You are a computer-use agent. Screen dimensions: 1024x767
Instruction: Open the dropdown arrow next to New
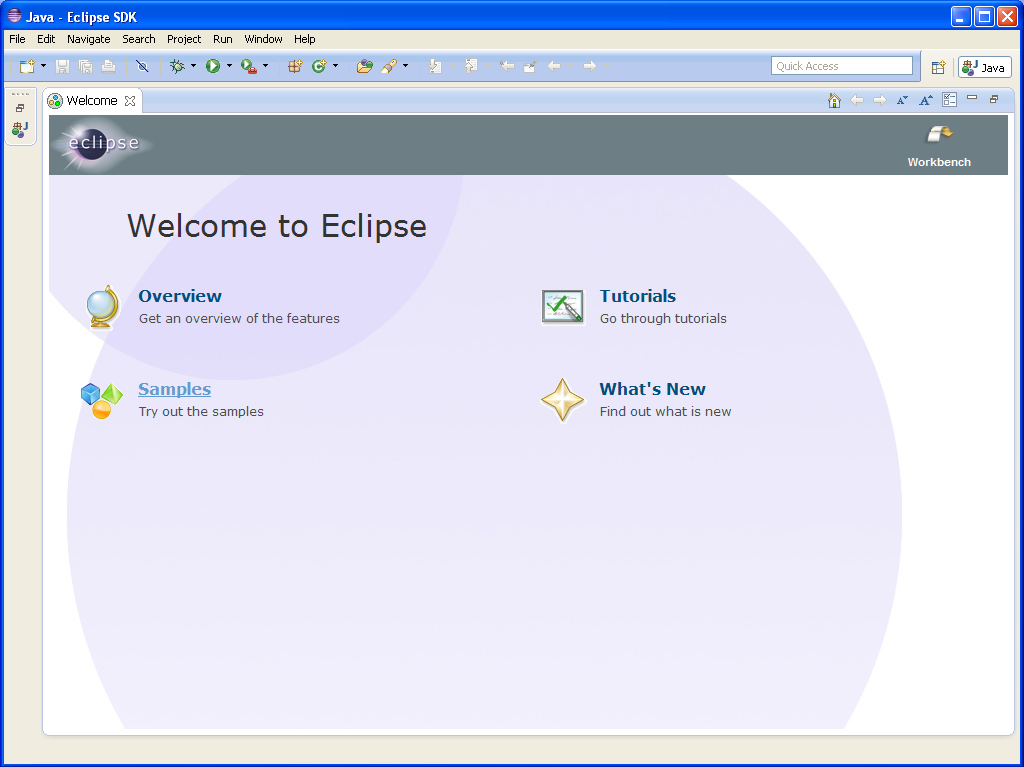(43, 66)
